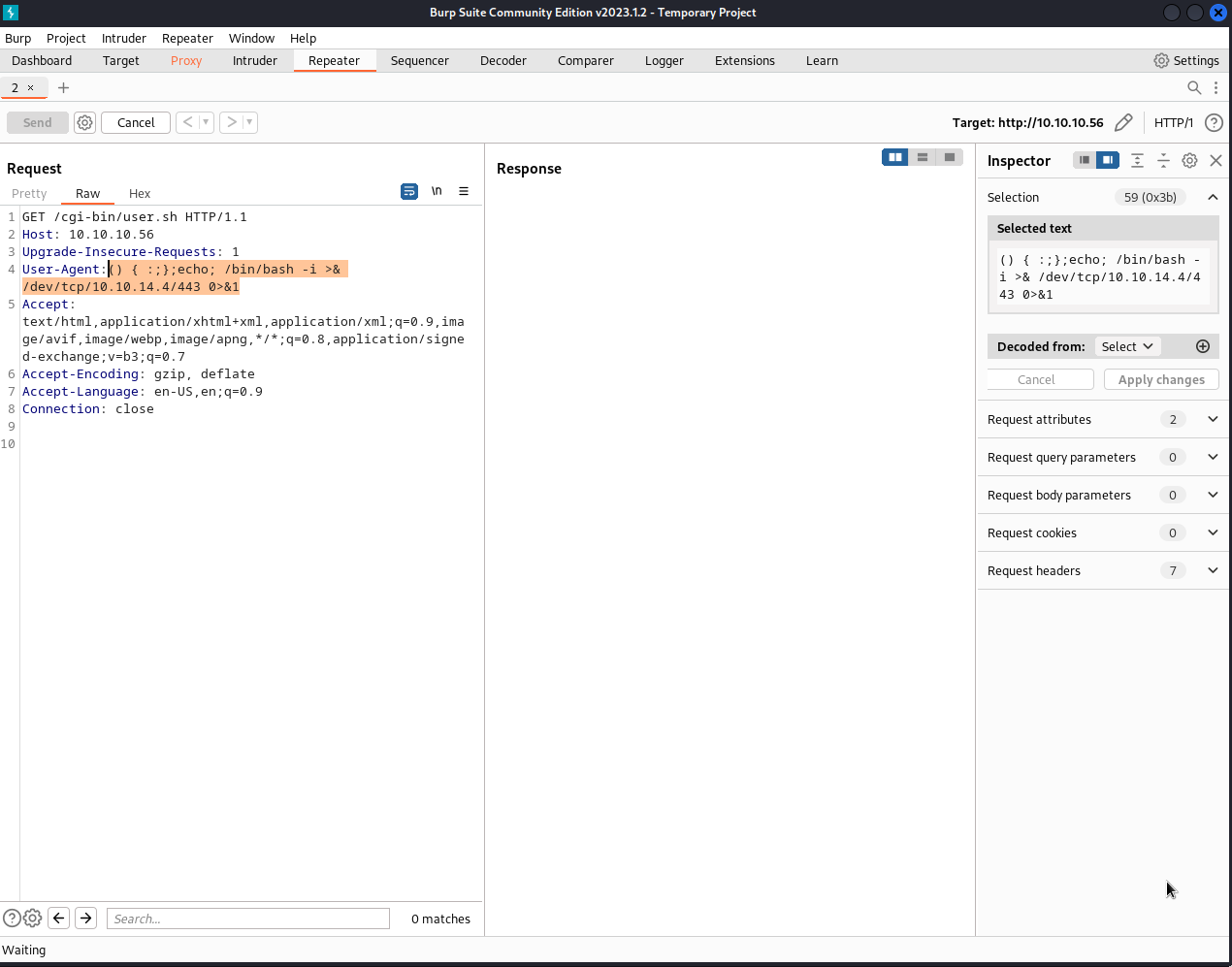Viewport: 1232px width, 967px height.
Task: Open the Request editor hamburger menu
Action: [x=464, y=191]
